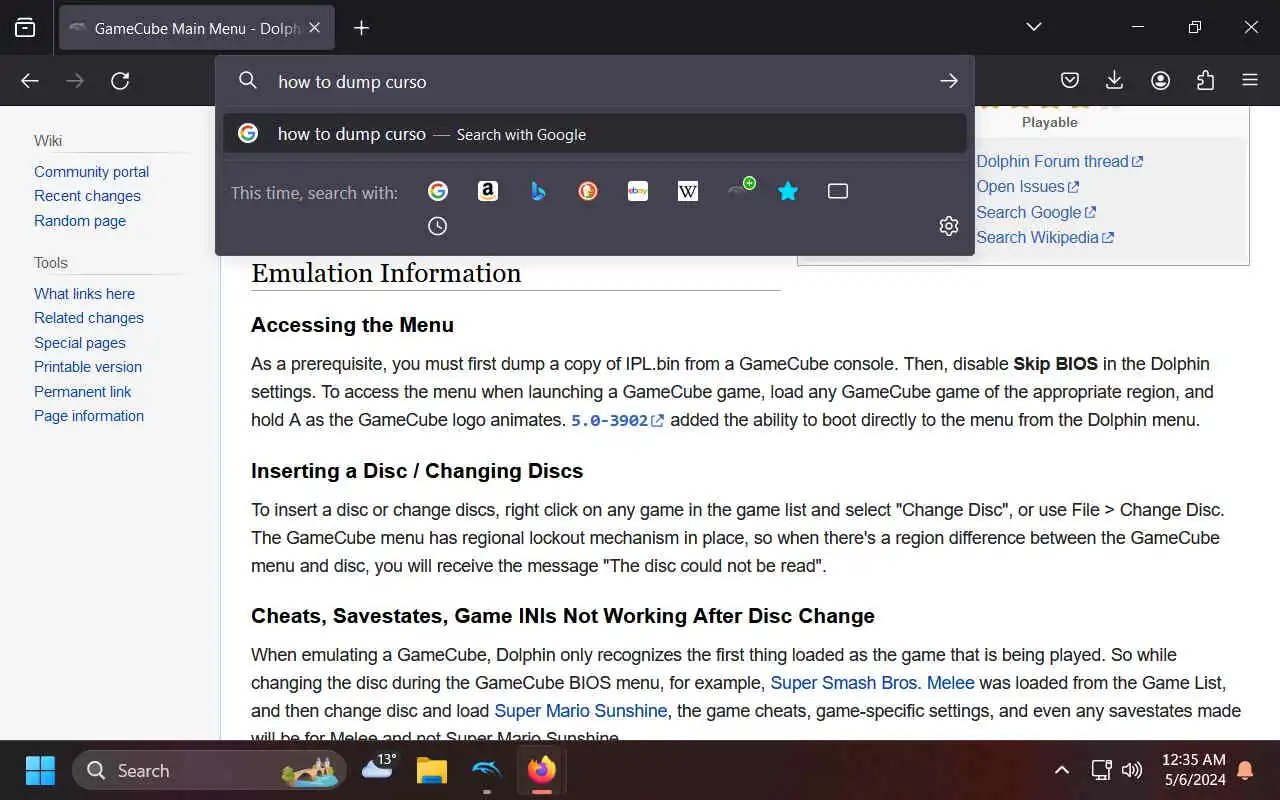Viewport: 1280px width, 800px height.
Task: Open the Open Issues link
Action: point(1028,187)
